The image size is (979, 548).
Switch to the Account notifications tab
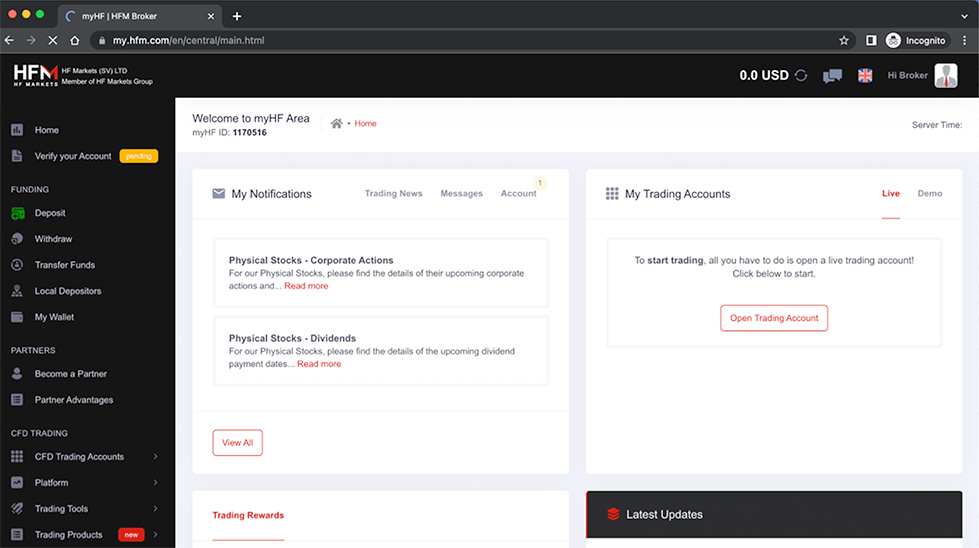pyautogui.click(x=518, y=193)
